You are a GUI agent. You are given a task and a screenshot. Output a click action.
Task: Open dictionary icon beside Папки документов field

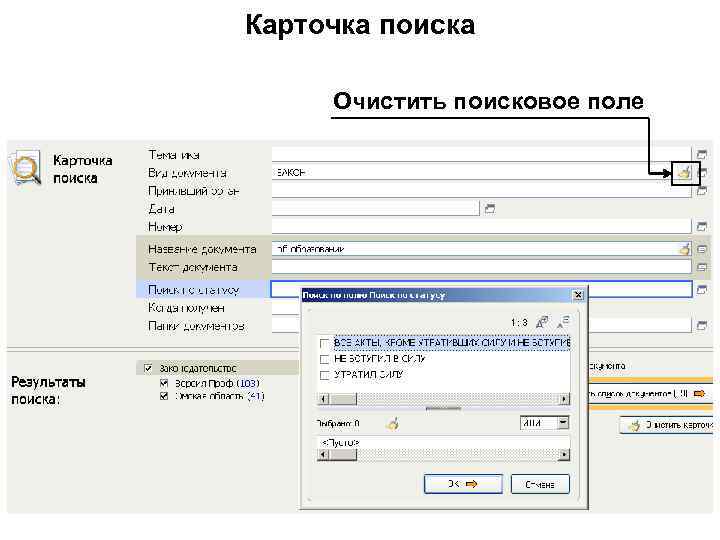coord(702,326)
